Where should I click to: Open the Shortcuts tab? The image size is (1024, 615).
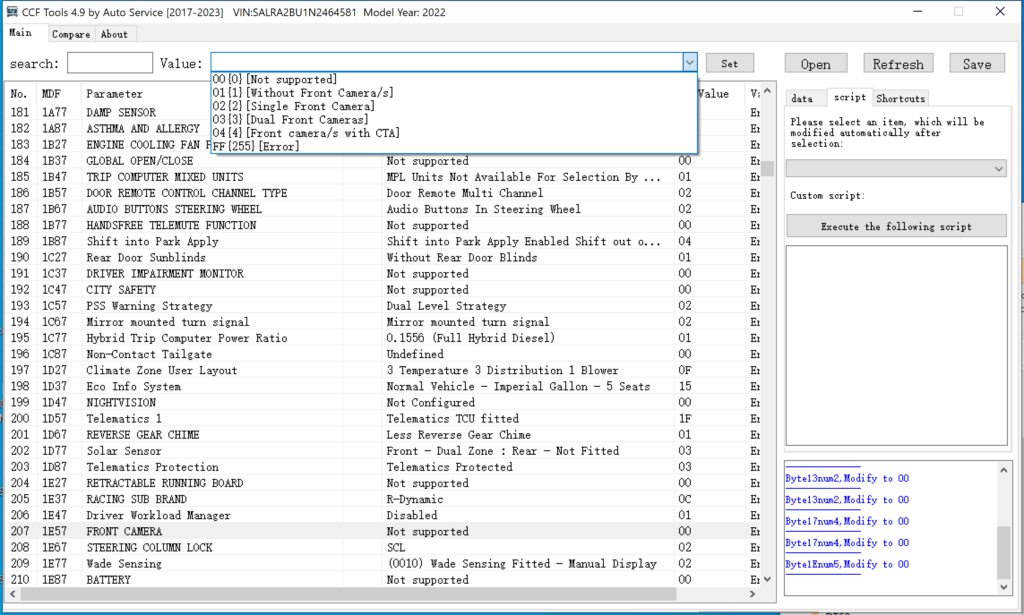coord(900,98)
